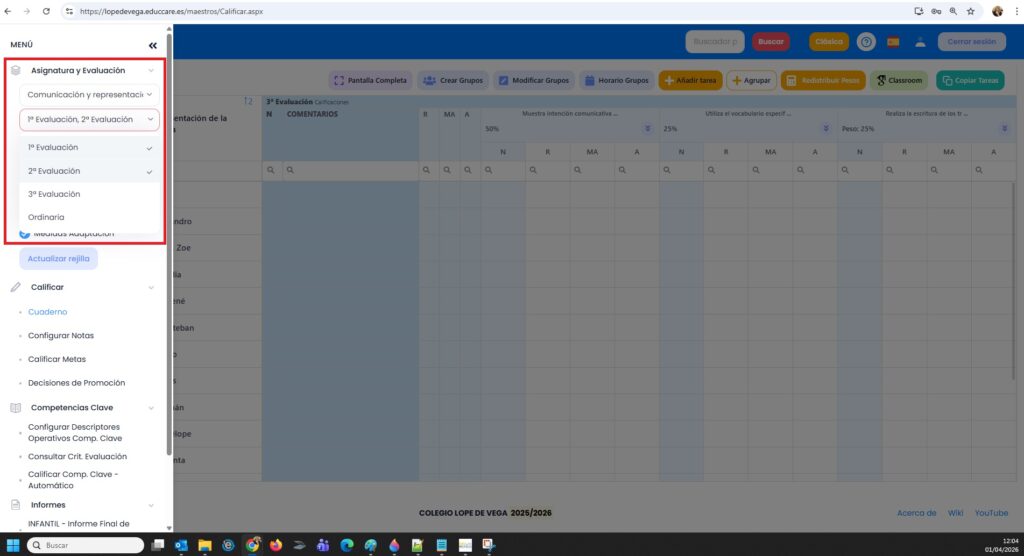
Task: Collapse the Competencias Clave section
Action: click(x=151, y=408)
